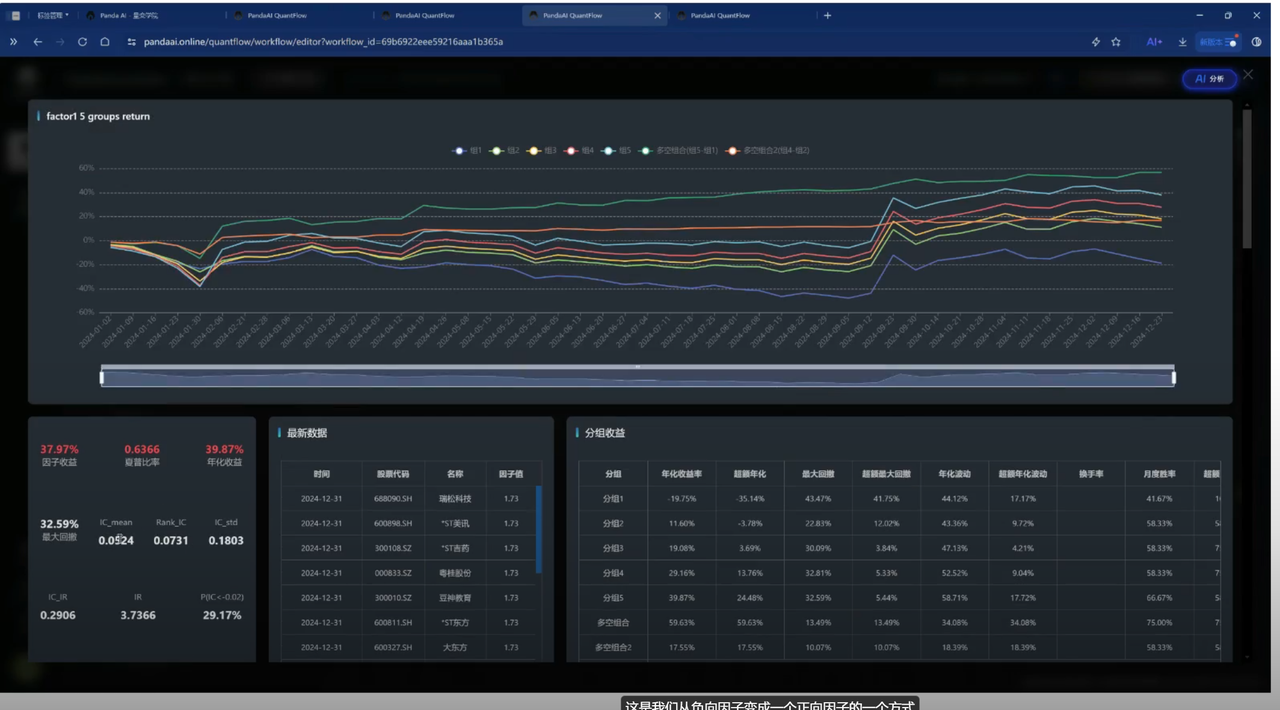This screenshot has height=710, width=1280.
Task: Open the tab group dropdown at top left
Action: point(53,16)
